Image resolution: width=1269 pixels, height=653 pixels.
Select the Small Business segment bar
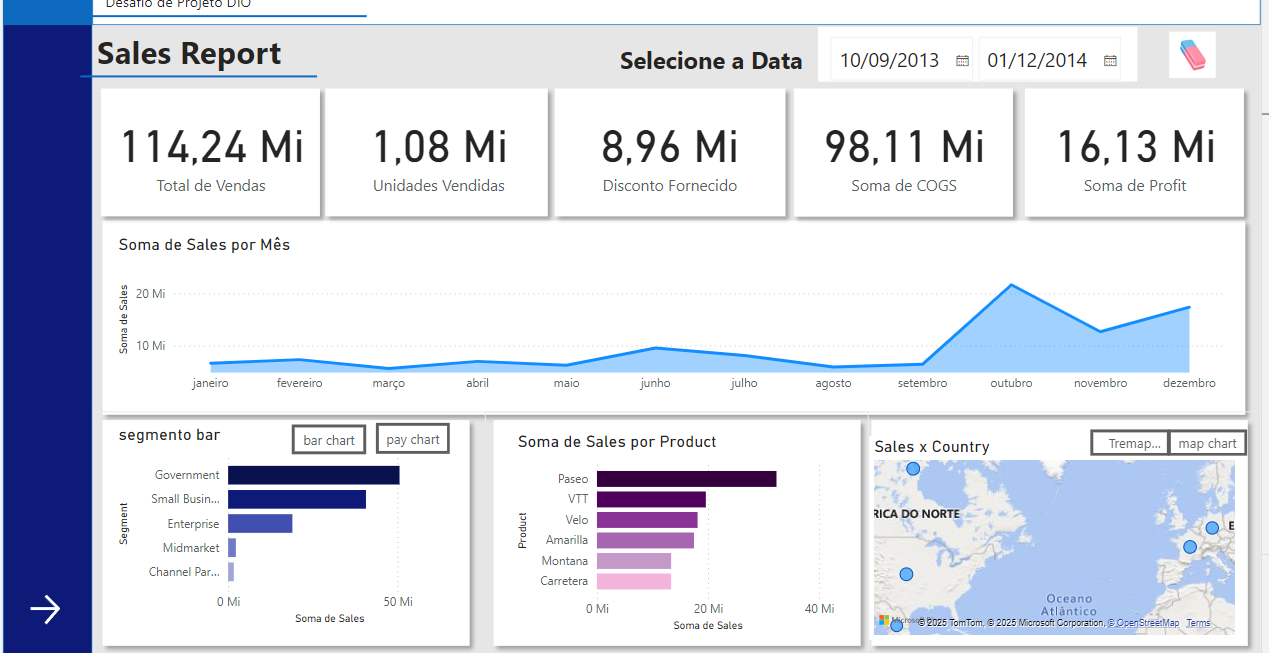click(297, 499)
